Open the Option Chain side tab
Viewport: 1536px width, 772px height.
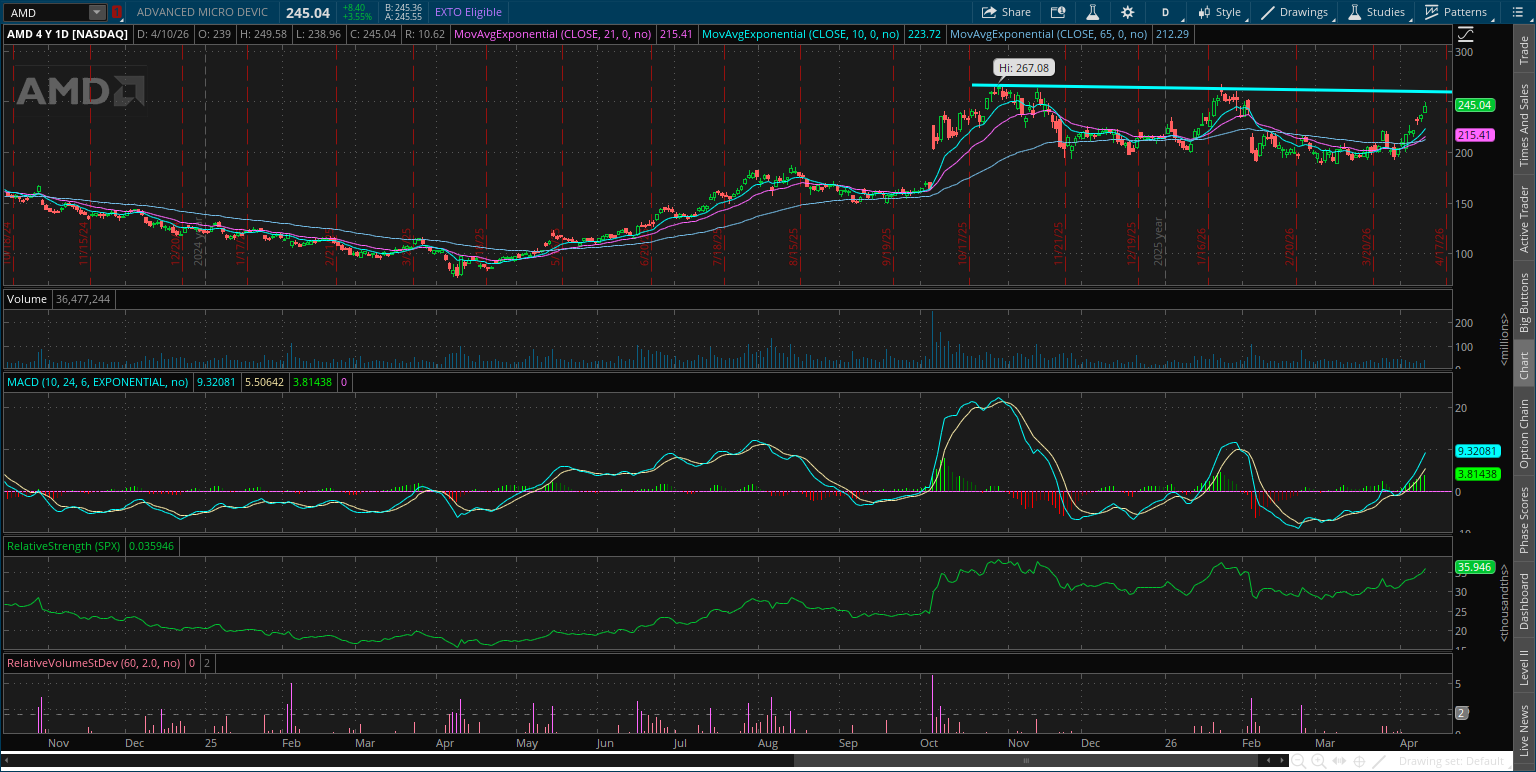(1524, 433)
